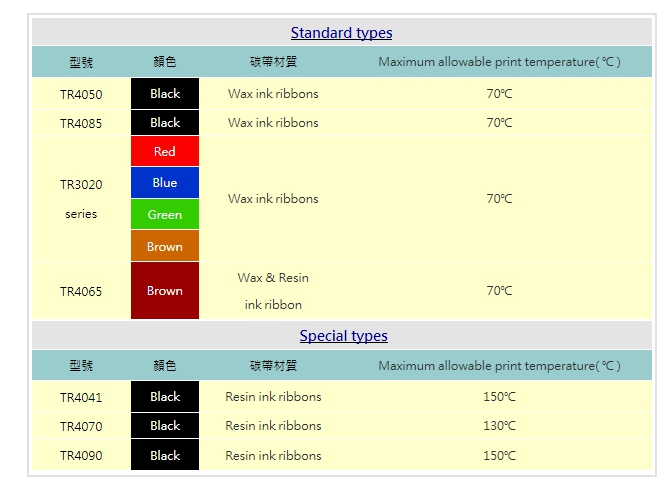Select the TR4041 model cell
672x493 pixels.
(81, 397)
